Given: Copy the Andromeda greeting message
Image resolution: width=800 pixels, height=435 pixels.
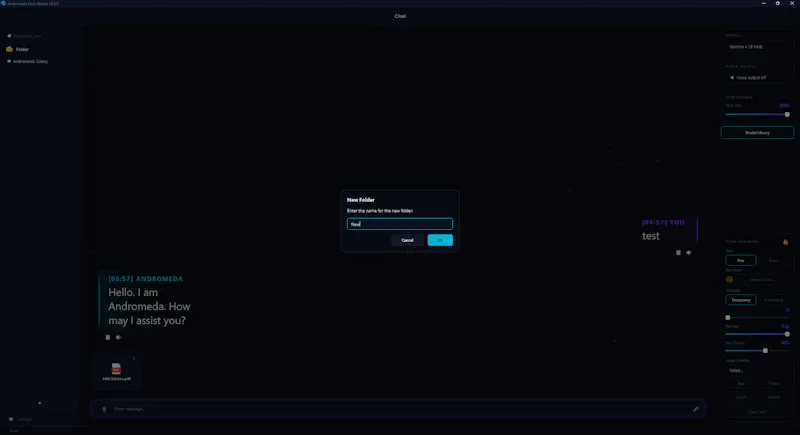Looking at the screenshot, I should pyautogui.click(x=108, y=337).
